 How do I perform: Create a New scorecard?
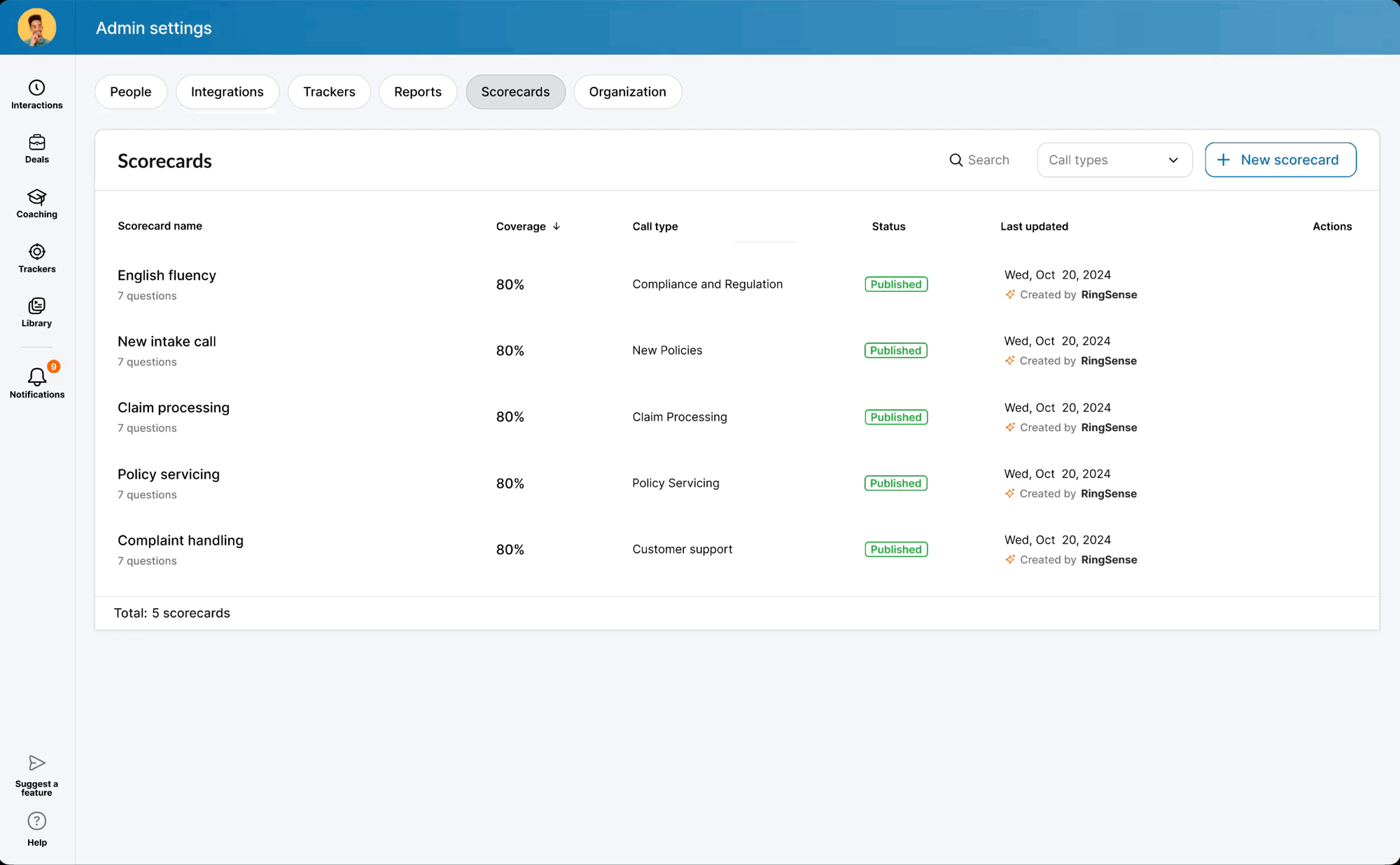[1280, 160]
